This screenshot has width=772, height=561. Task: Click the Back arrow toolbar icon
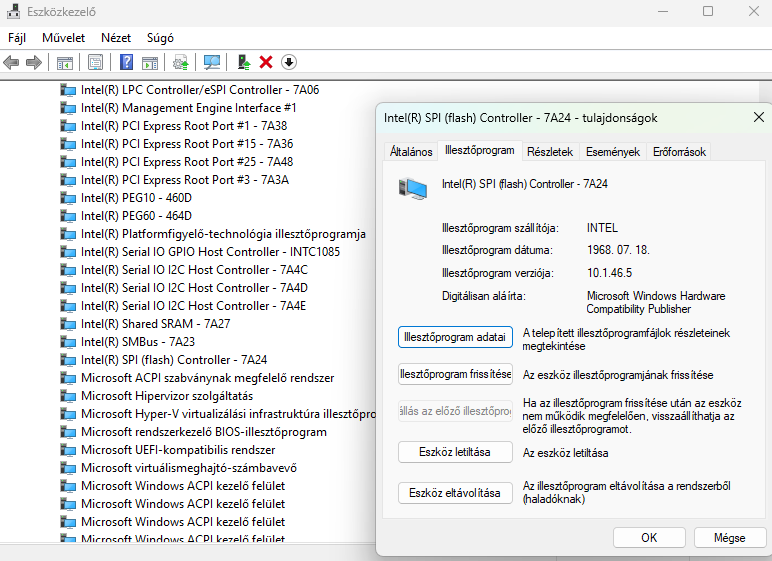tap(11, 63)
